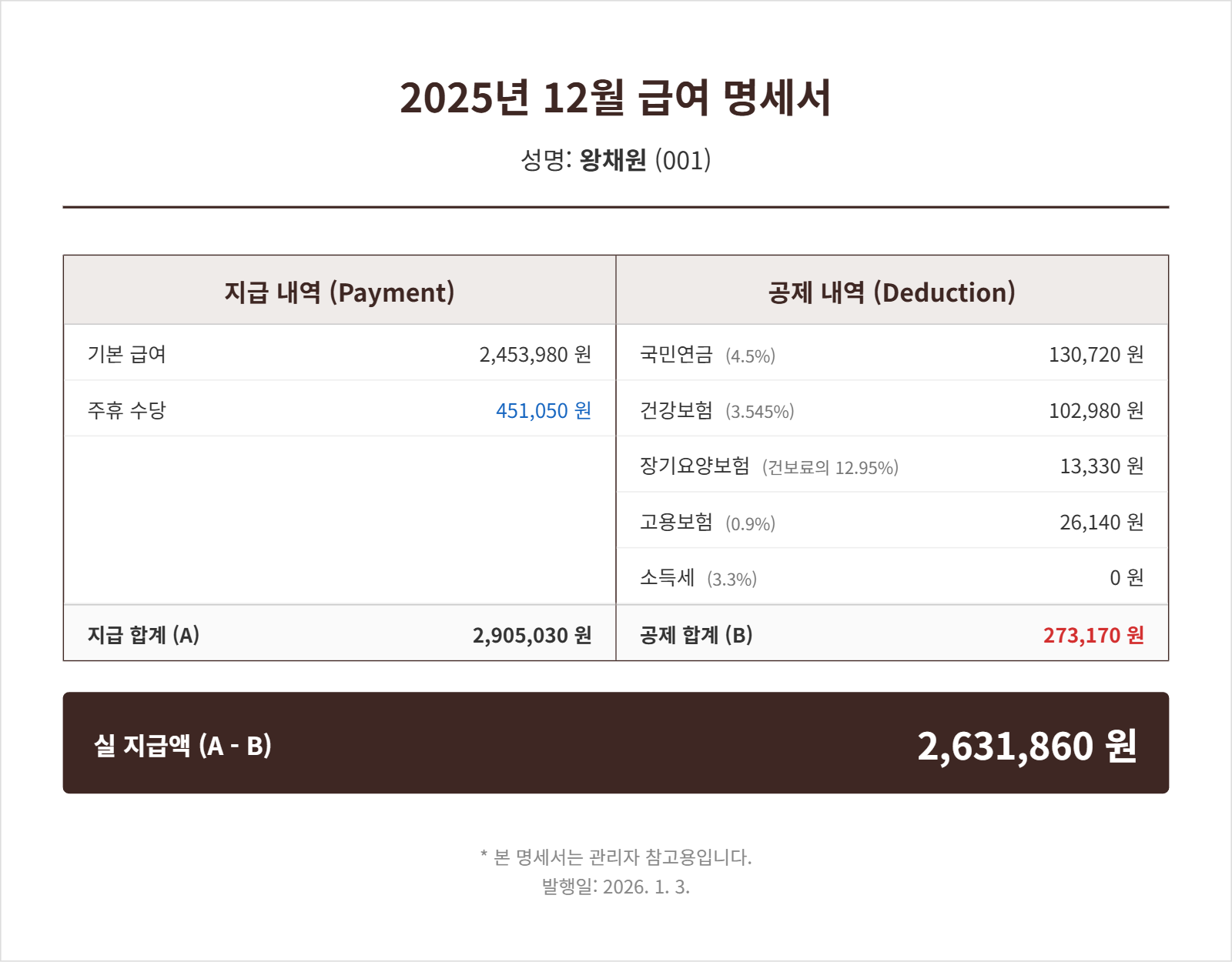Click the 국민연금 amount 130,720 원
The width and height of the screenshot is (1232, 962).
1096,354
